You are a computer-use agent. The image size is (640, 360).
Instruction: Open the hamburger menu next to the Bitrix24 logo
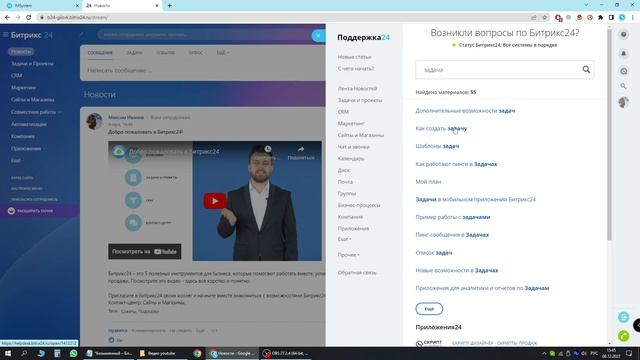[5, 35]
